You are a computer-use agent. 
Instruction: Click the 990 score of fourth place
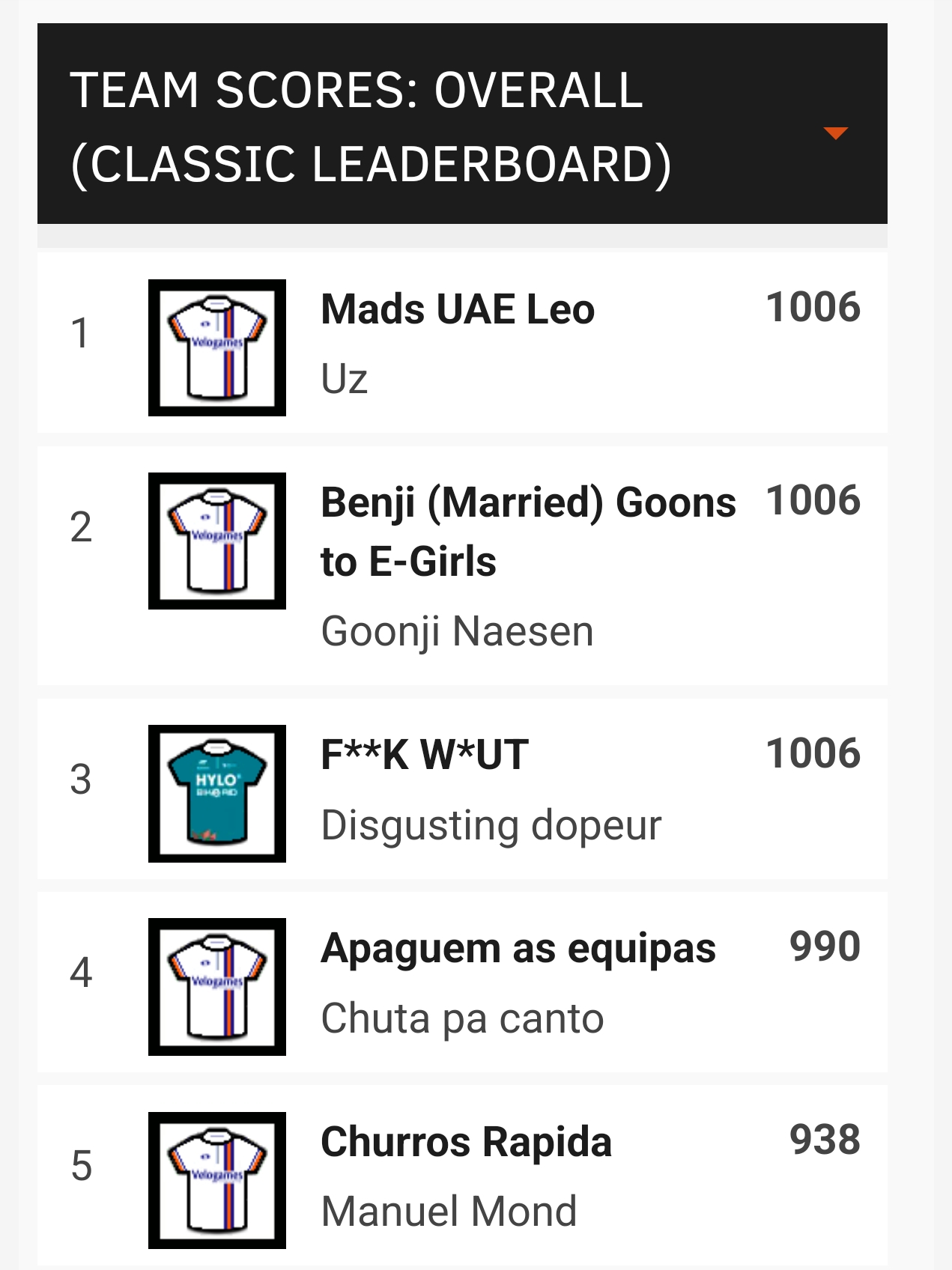pyautogui.click(x=825, y=947)
